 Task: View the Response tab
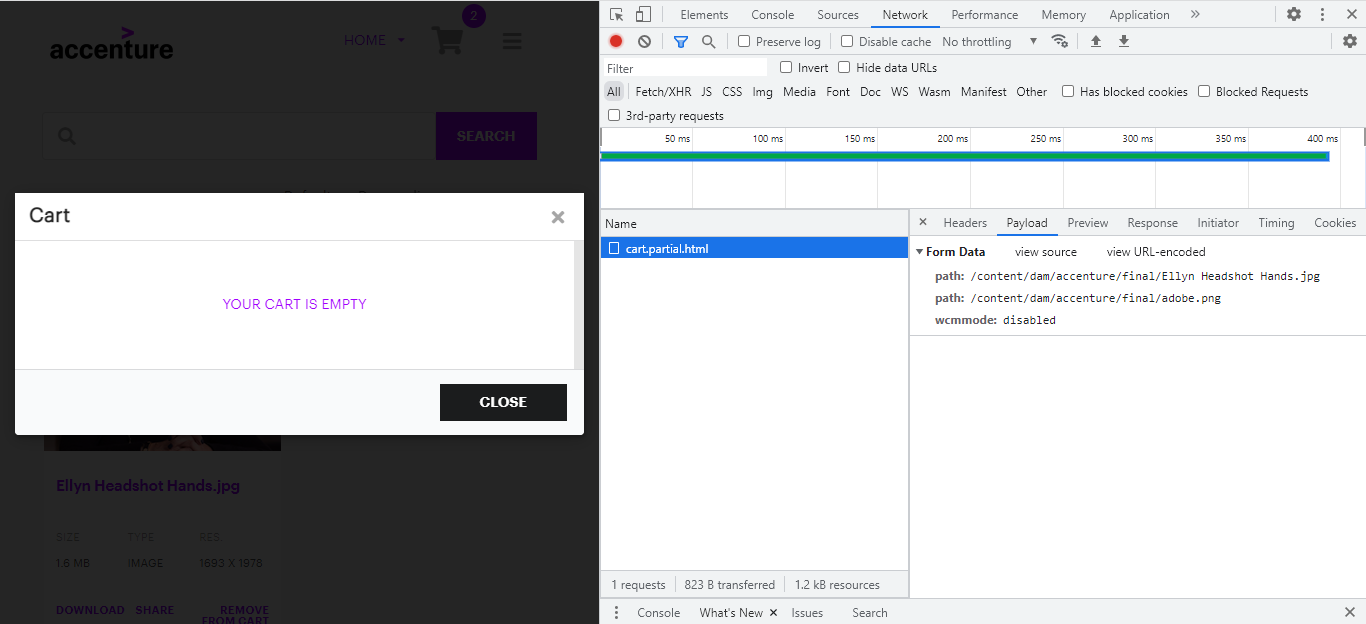pos(1153,223)
